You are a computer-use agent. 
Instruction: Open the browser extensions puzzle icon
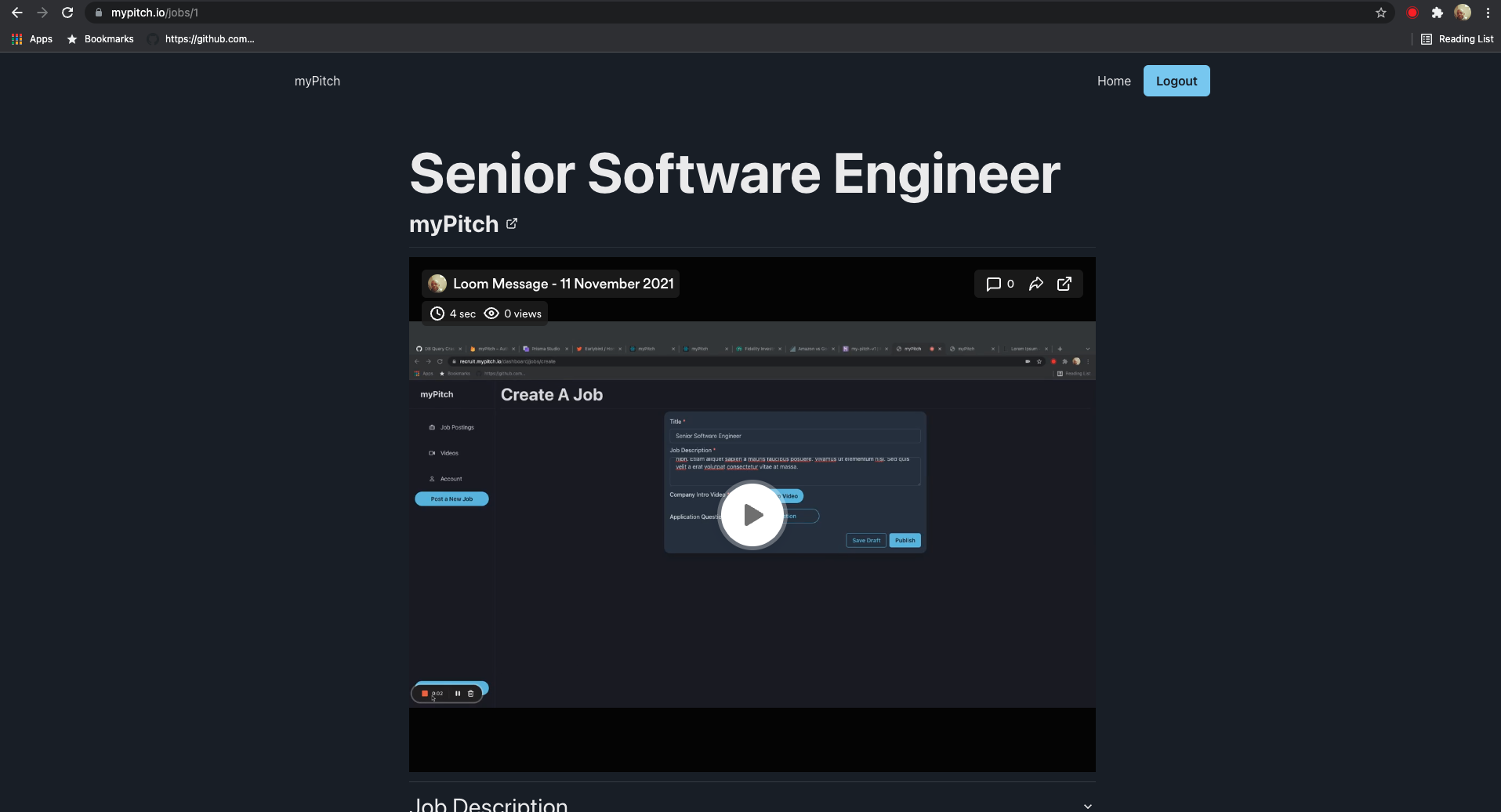coord(1438,13)
